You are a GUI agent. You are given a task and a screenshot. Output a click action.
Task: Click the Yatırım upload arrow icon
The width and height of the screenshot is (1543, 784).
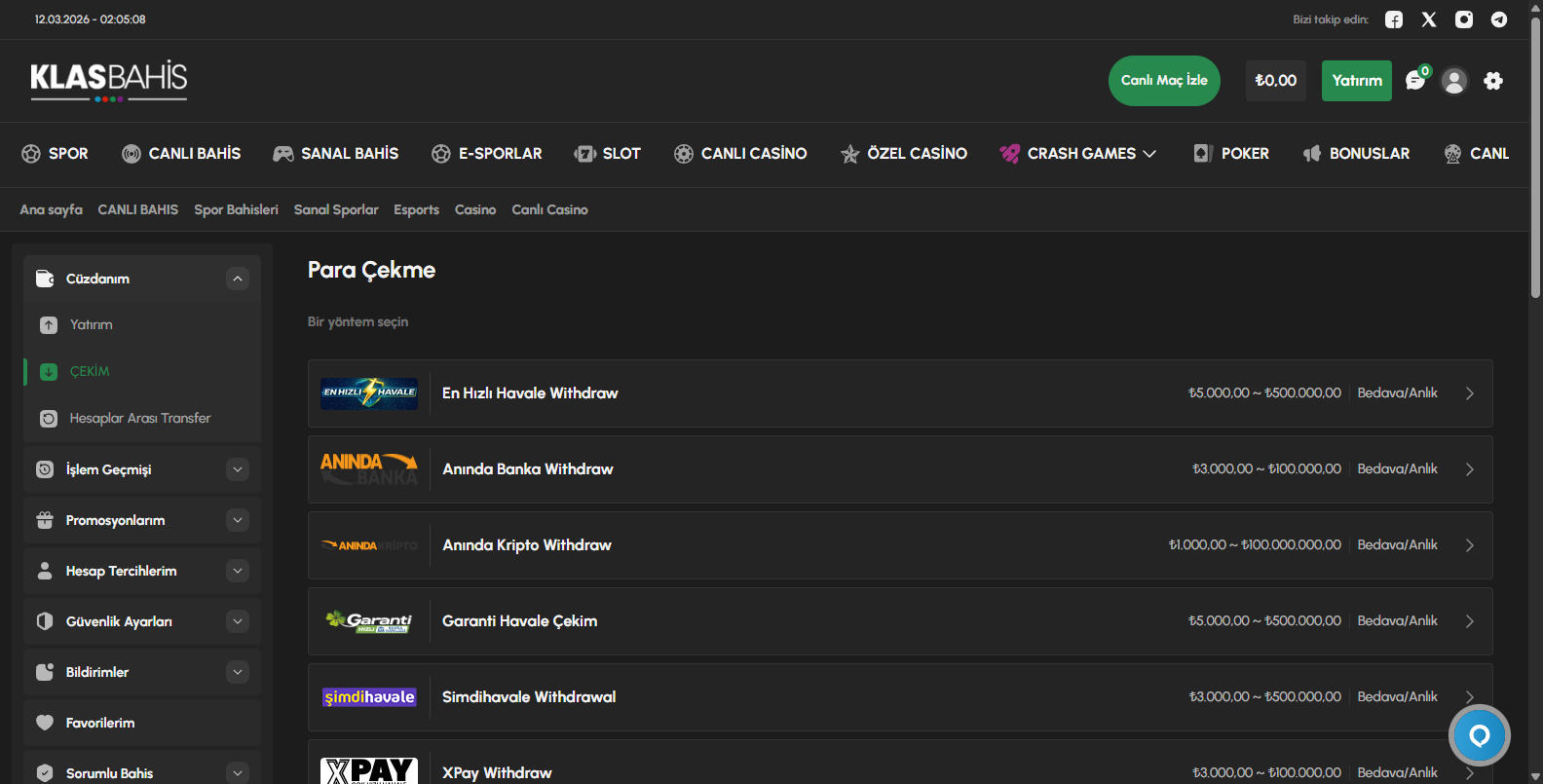[49, 325]
